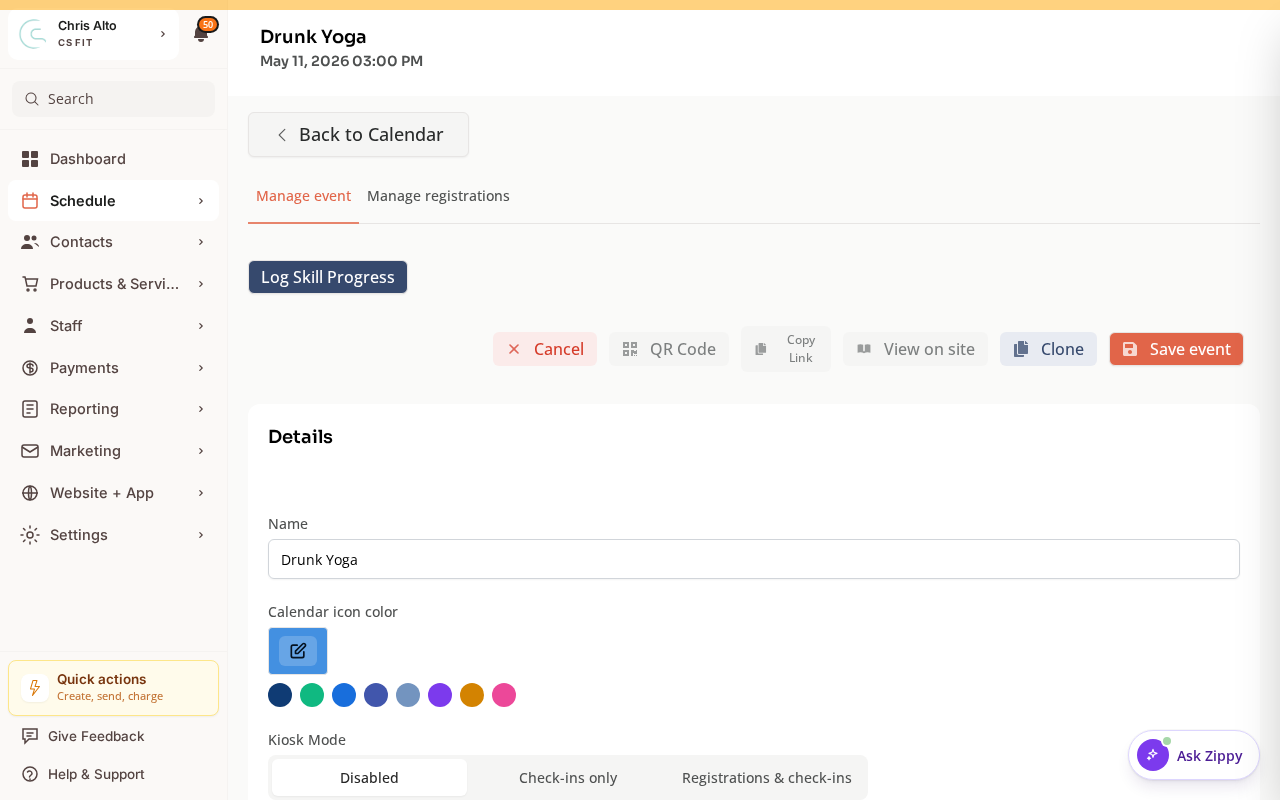1280x800 pixels.
Task: Focus the Search field in sidebar
Action: tap(113, 99)
